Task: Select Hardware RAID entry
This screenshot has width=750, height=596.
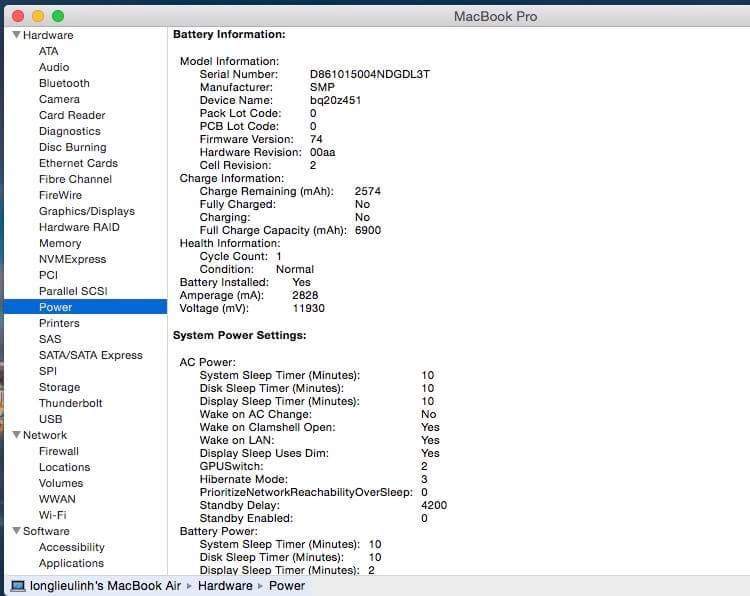Action: tap(79, 227)
